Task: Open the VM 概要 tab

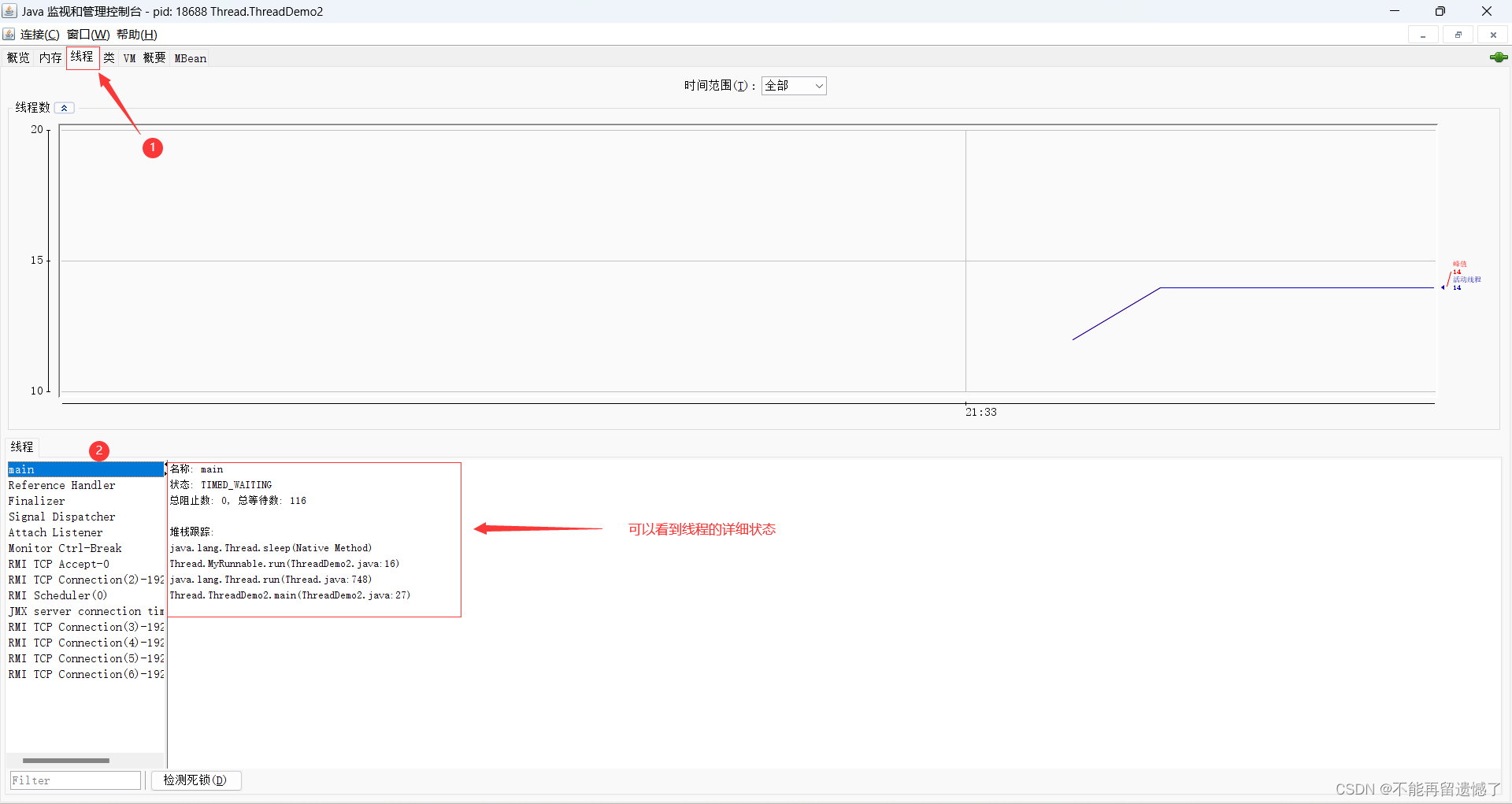Action: click(144, 58)
